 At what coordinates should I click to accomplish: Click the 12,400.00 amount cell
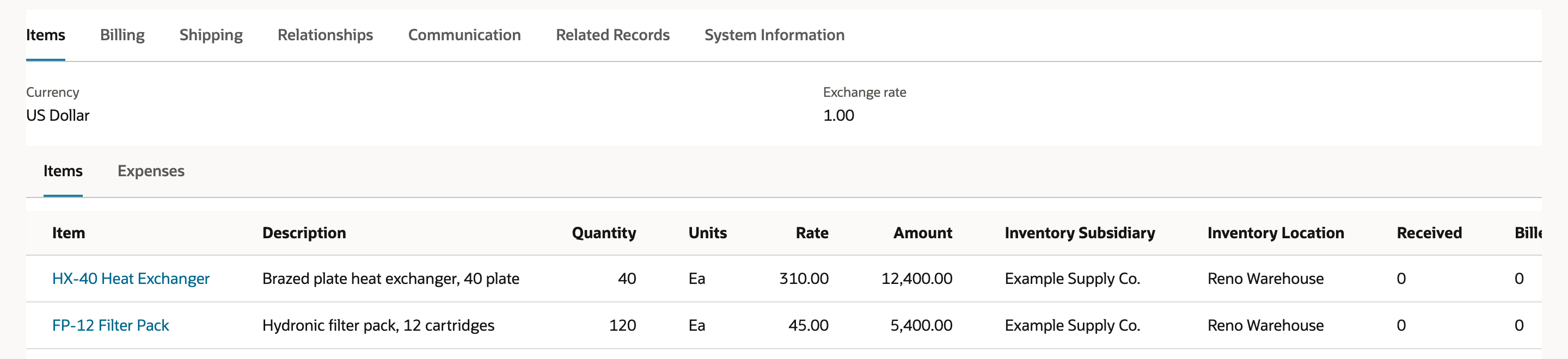(917, 278)
